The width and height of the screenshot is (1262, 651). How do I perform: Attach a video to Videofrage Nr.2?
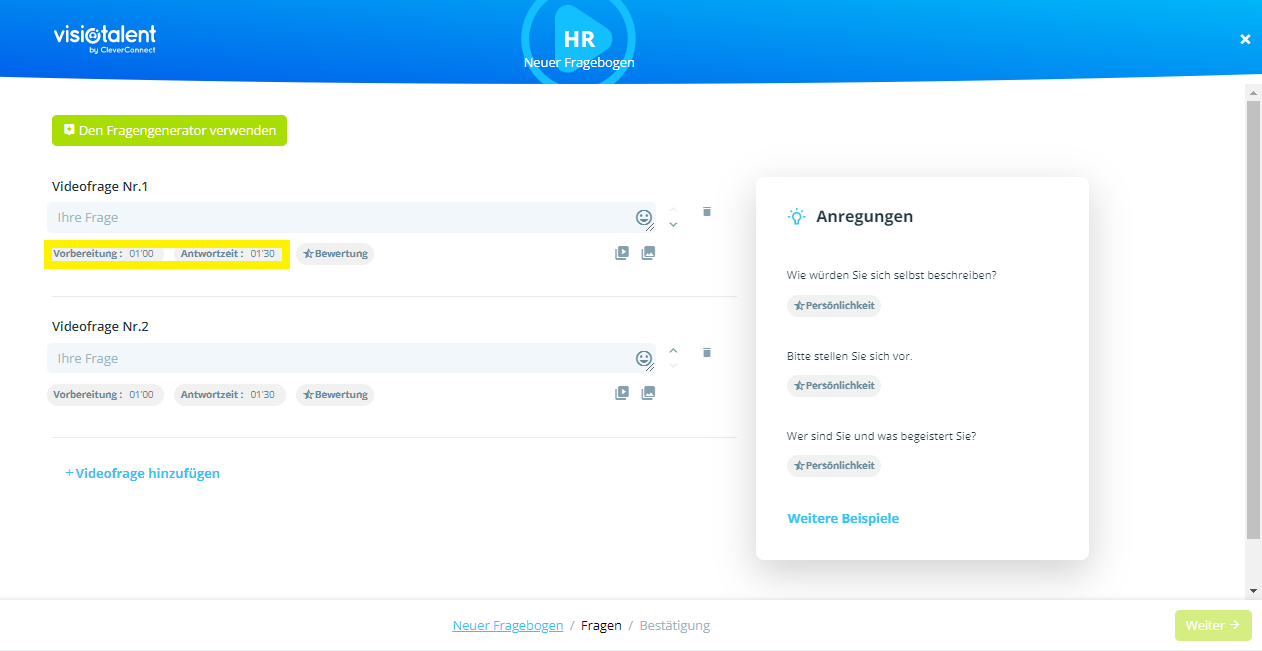click(x=621, y=394)
